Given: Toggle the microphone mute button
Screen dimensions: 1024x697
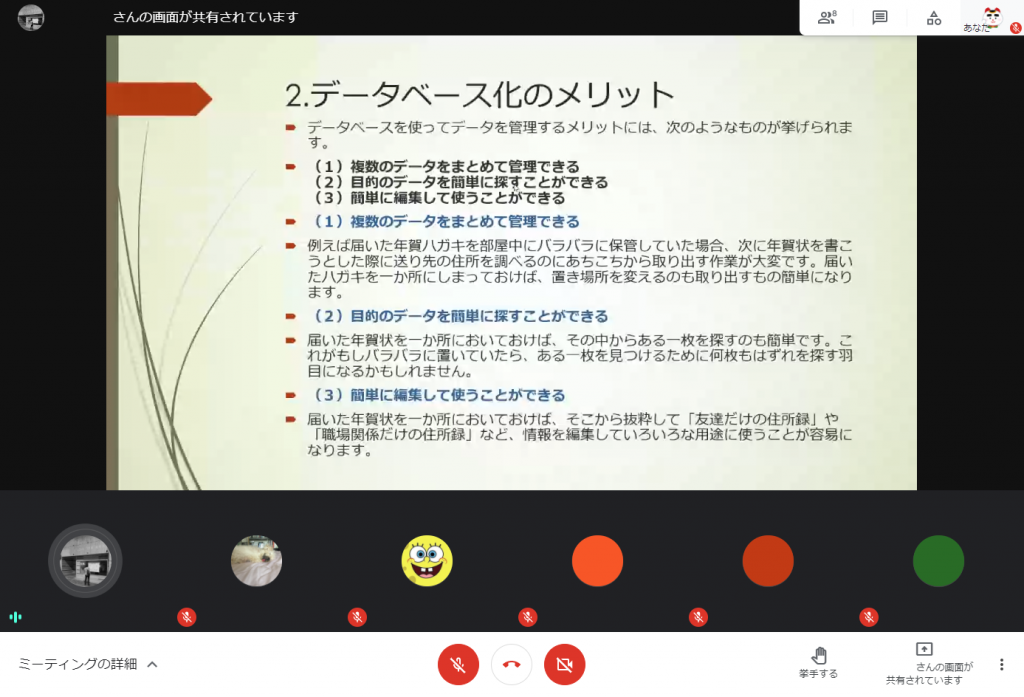Looking at the screenshot, I should pyautogui.click(x=458, y=664).
